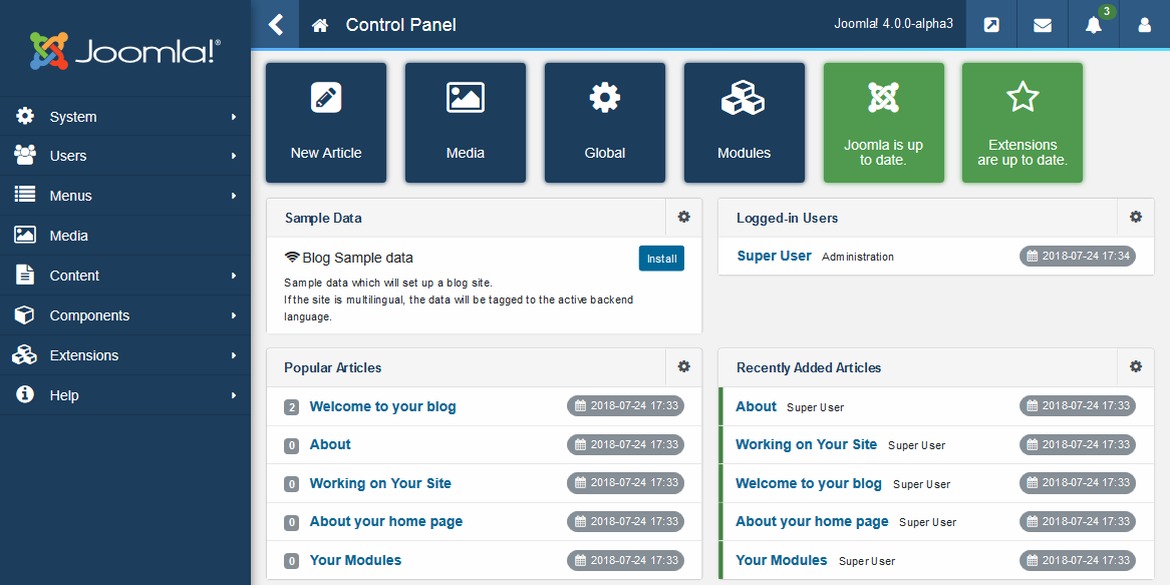Open the Media quick icon tile
This screenshot has width=1170, height=585.
pos(465,123)
